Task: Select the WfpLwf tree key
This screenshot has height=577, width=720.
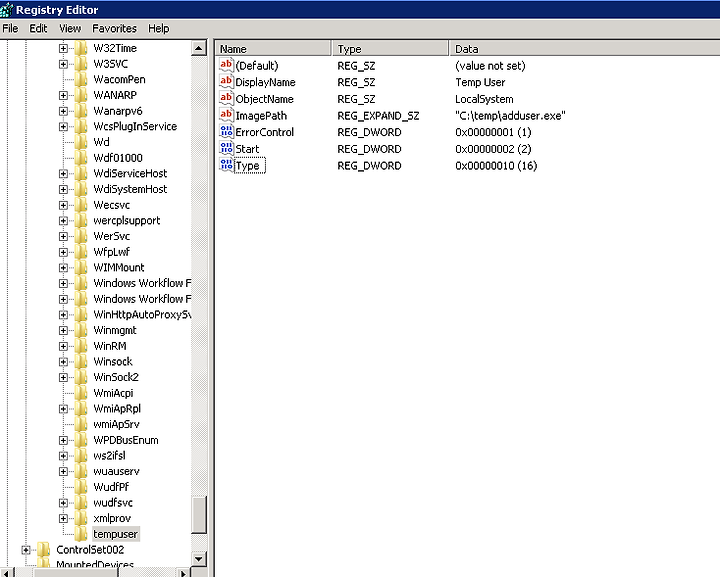Action: [112, 252]
